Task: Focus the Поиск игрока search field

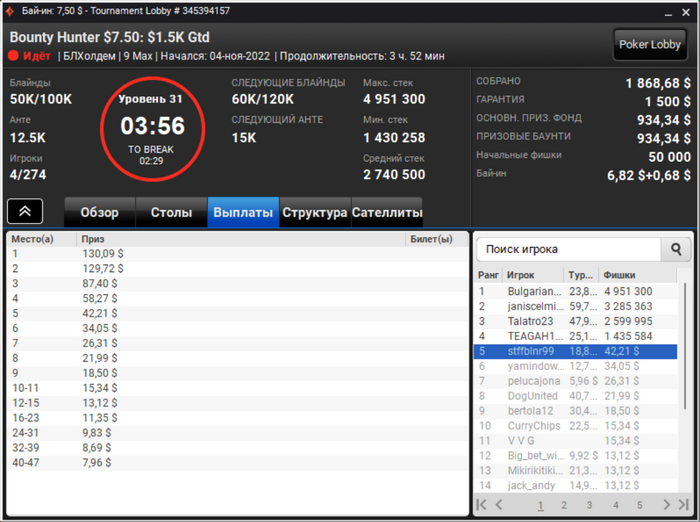Action: click(x=568, y=249)
